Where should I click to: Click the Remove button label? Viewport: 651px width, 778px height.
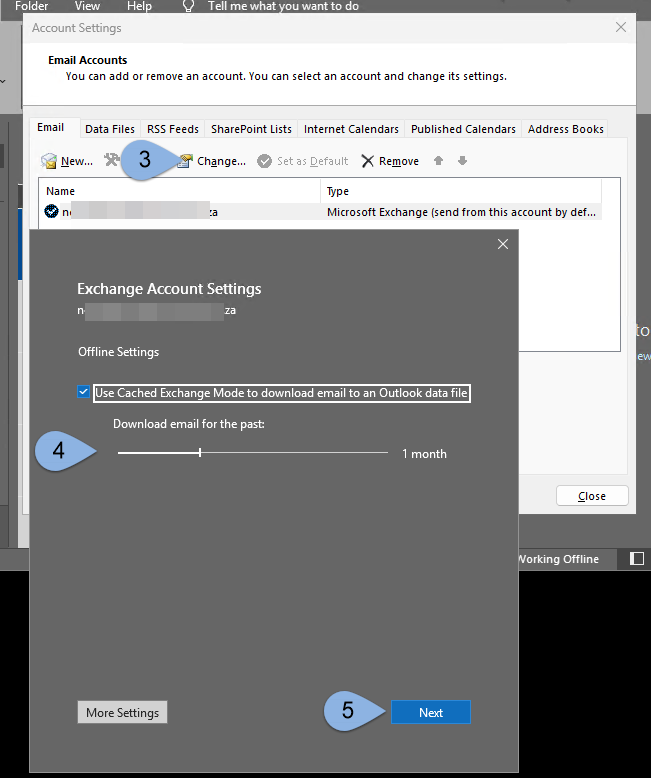point(399,161)
